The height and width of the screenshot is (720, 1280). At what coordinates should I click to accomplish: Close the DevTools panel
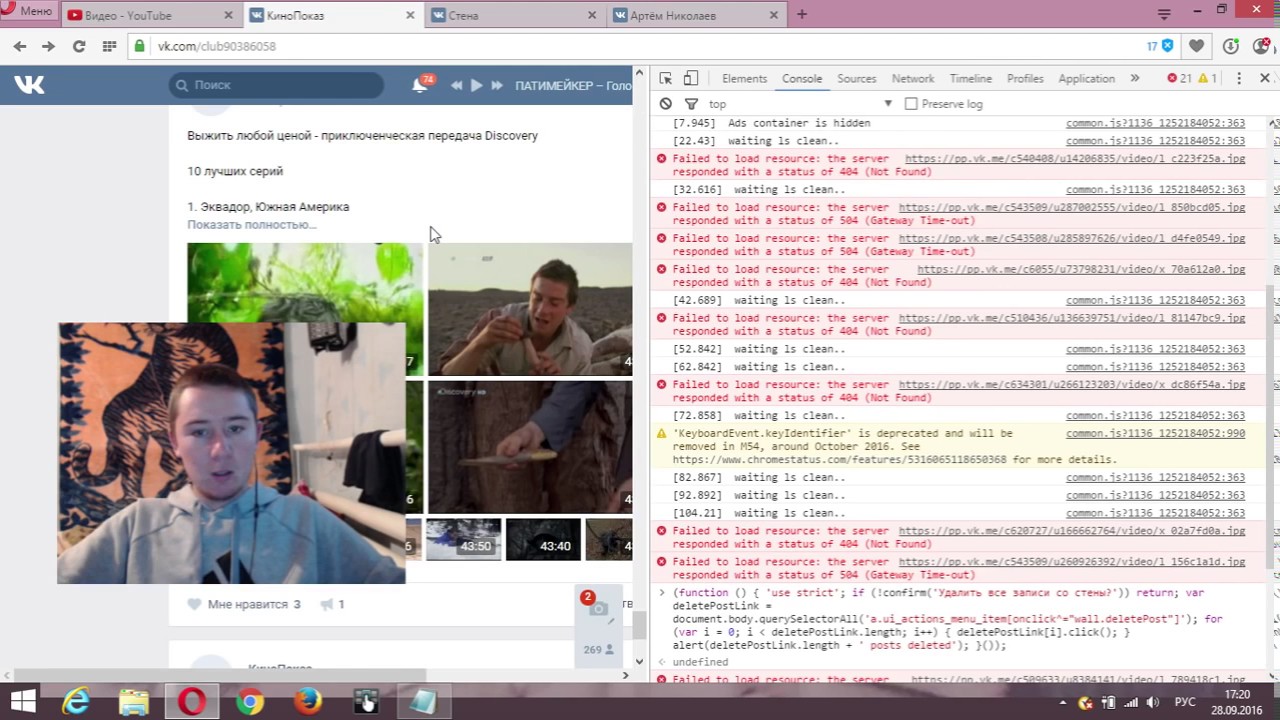[x=1264, y=78]
